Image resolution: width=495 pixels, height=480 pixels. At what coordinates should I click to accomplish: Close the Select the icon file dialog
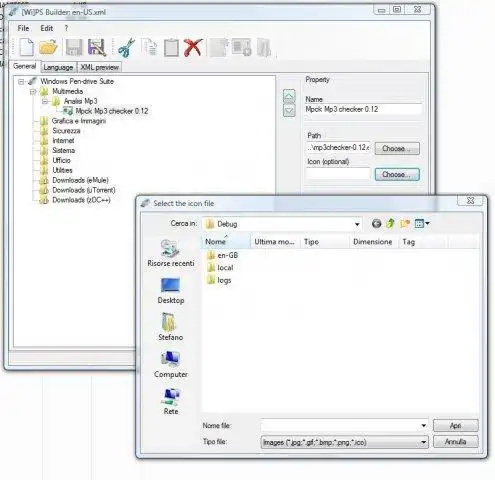[470, 200]
